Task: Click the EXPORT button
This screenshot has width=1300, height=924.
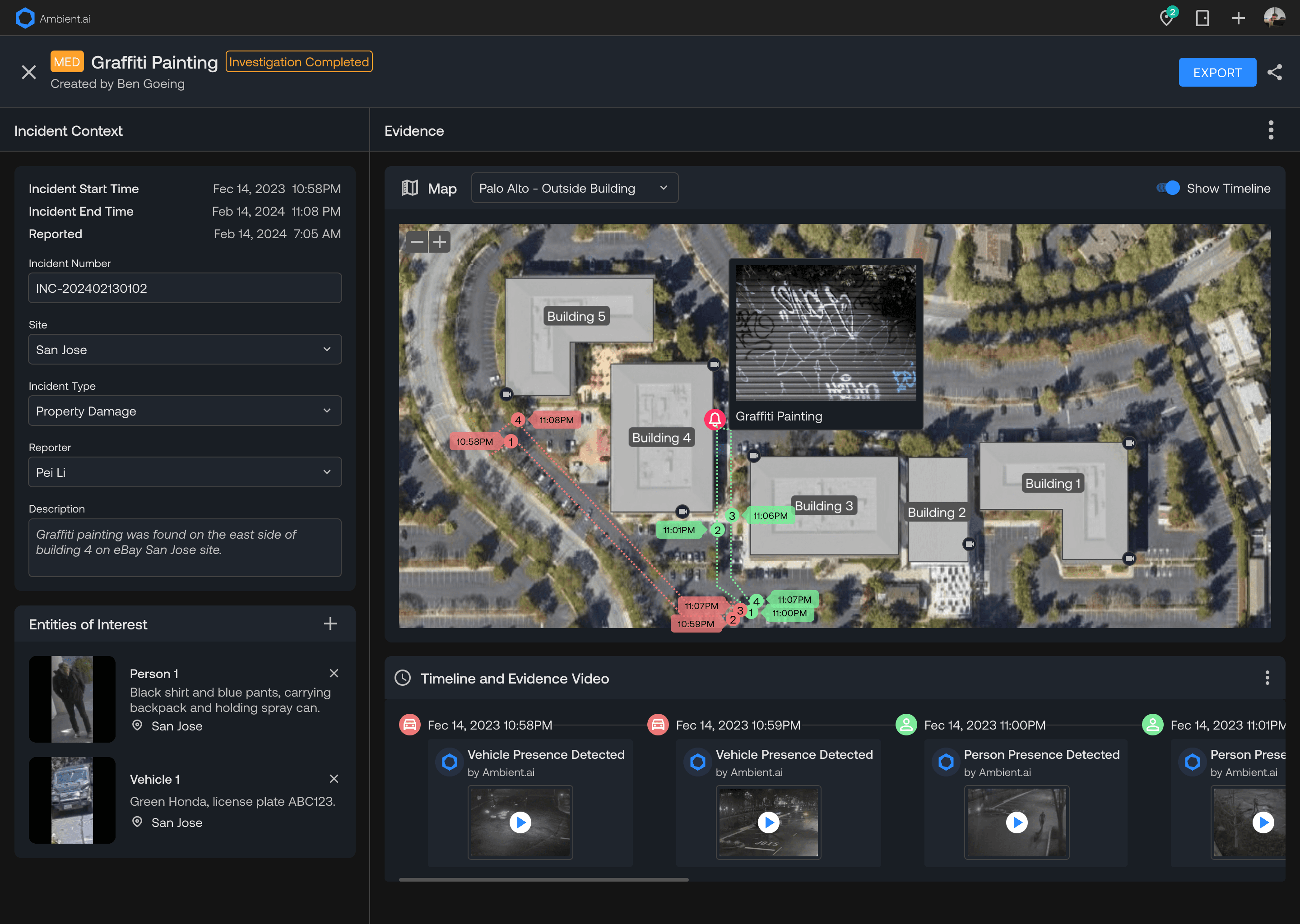Action: tap(1217, 72)
